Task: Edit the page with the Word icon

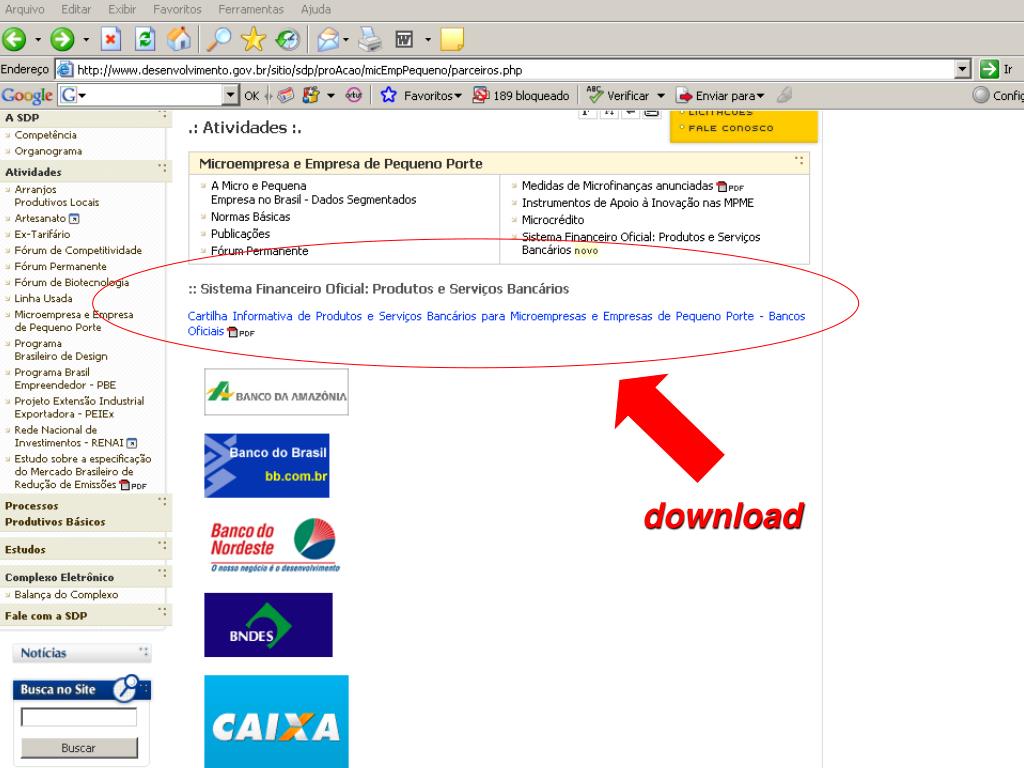Action: coord(405,40)
